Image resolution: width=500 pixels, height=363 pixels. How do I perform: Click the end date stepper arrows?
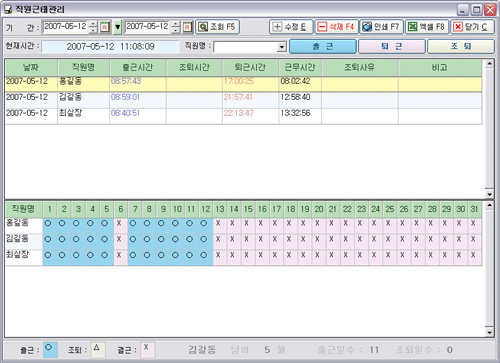(176, 27)
